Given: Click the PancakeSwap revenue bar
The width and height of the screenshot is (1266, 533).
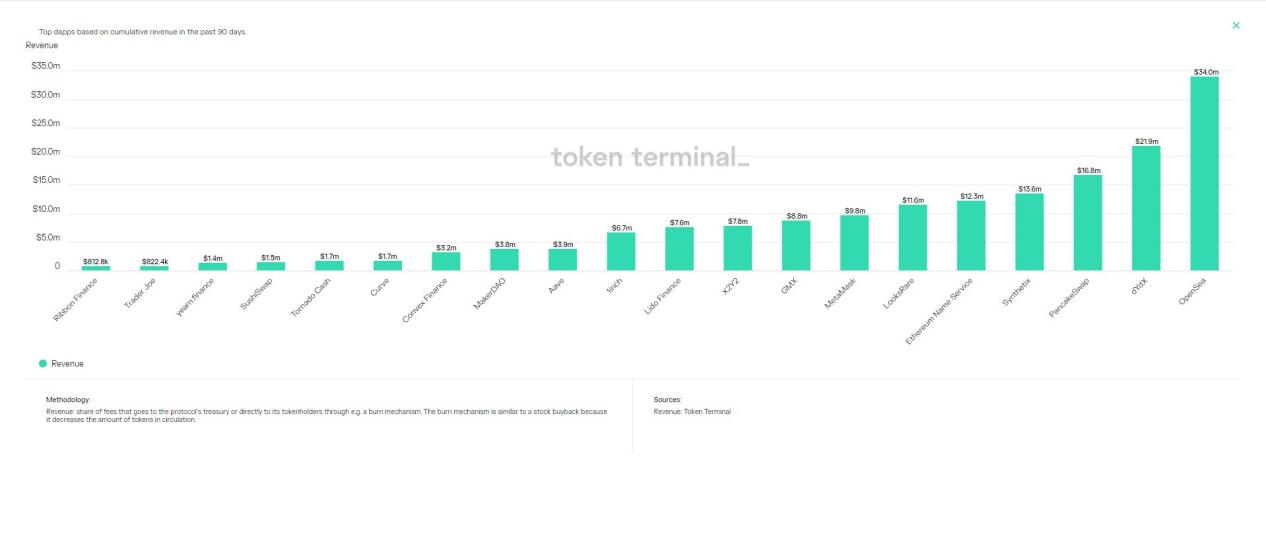Looking at the screenshot, I should 1088,223.
